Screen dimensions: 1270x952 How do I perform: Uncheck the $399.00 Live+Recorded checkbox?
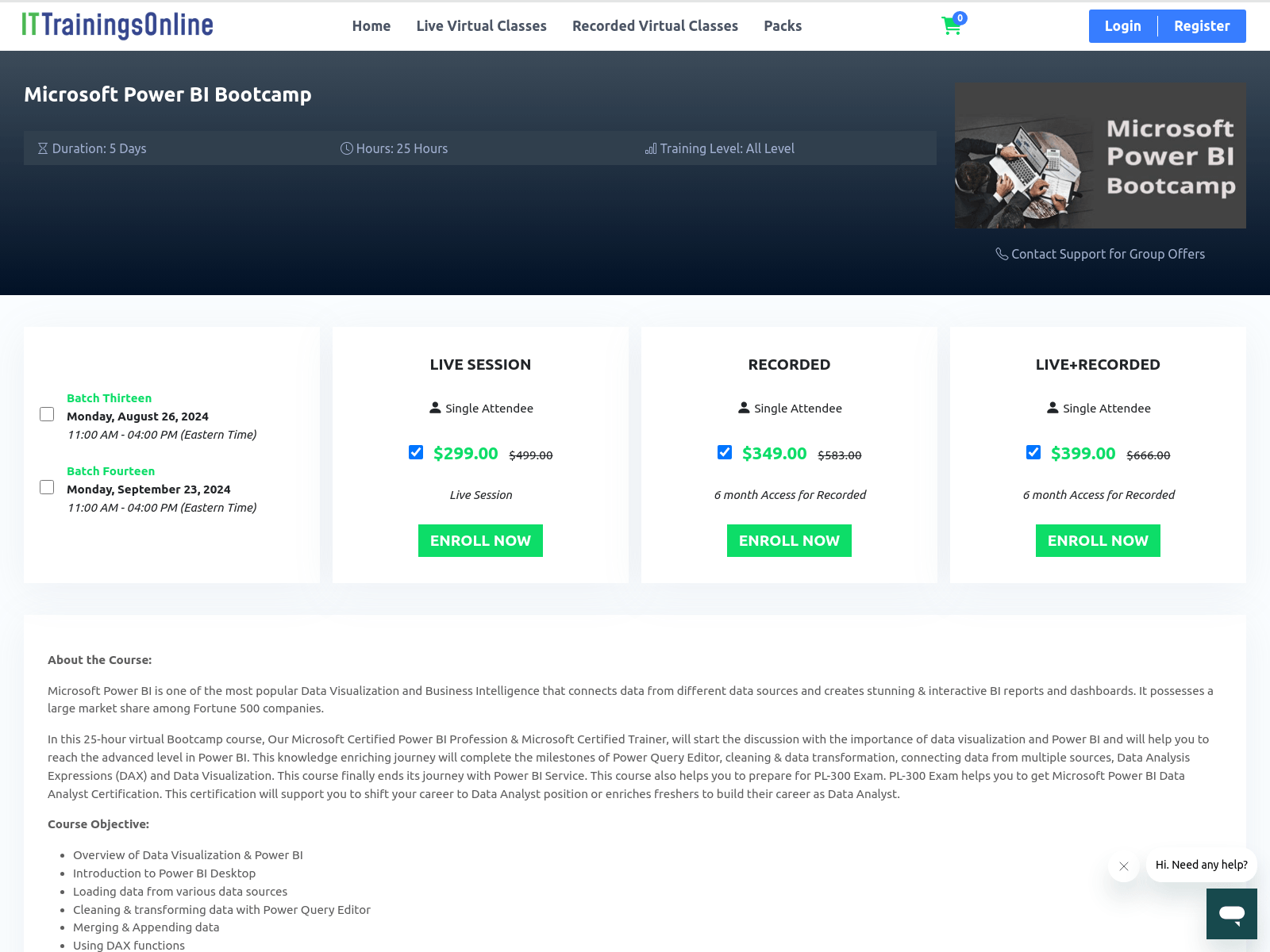point(1033,452)
